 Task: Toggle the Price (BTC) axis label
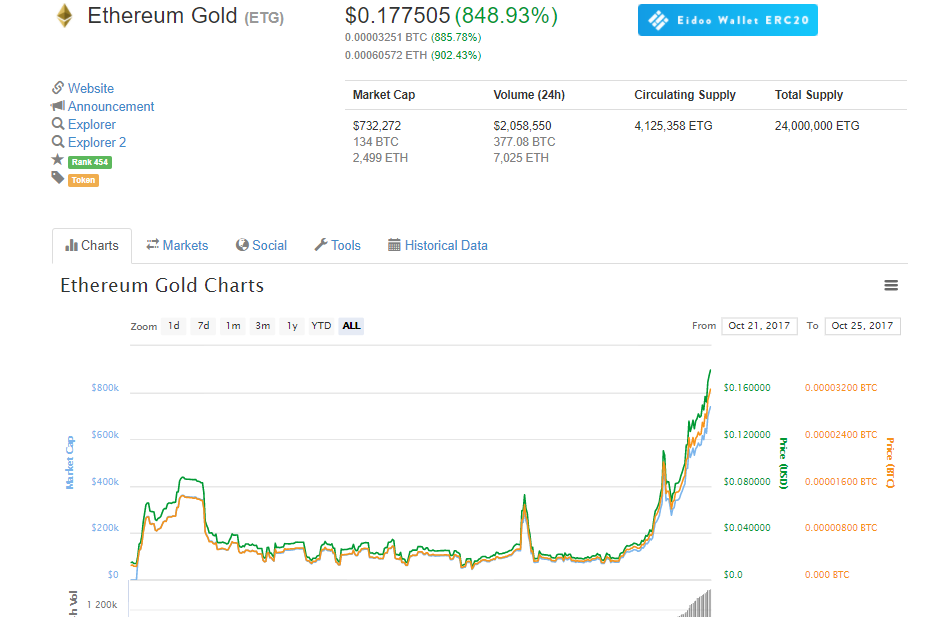(890, 463)
